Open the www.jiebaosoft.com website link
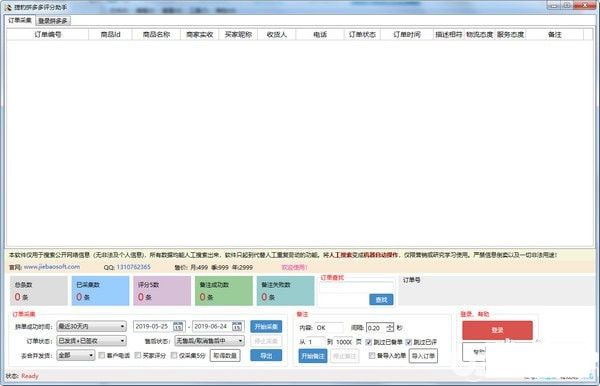Viewport: 600px width, 386px height. point(52,267)
